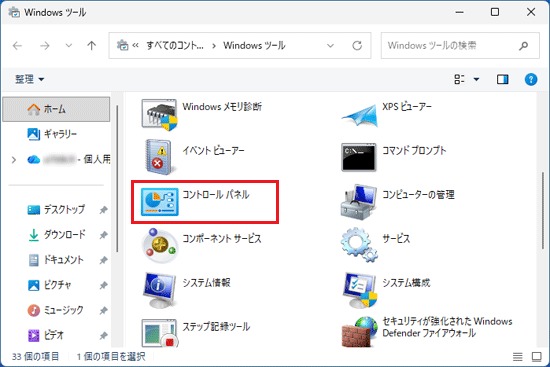Unpin デスクトップ via its pin icon
Image resolution: width=550 pixels, height=367 pixels.
click(103, 210)
